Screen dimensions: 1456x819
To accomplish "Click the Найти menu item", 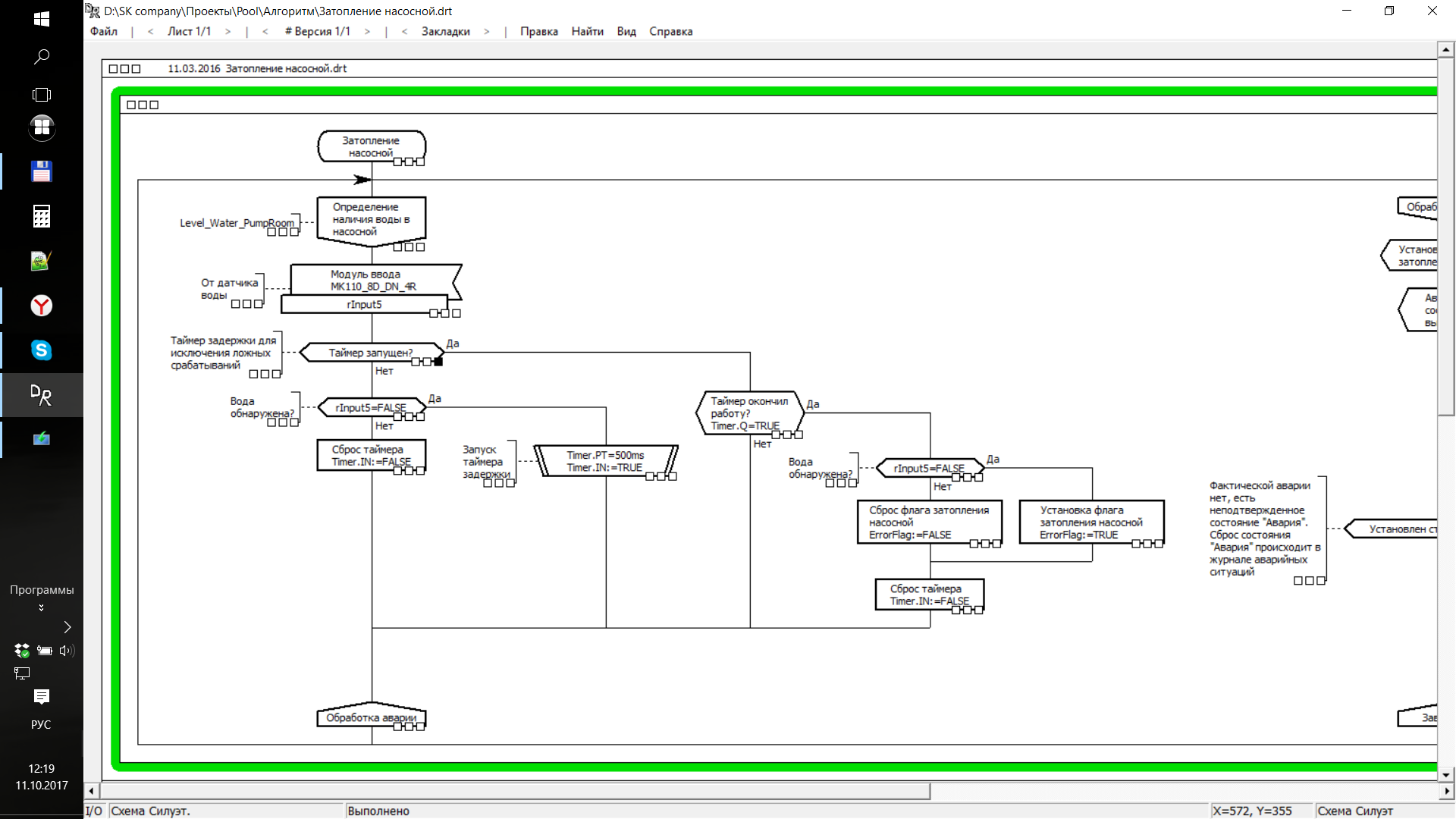I will click(x=587, y=31).
